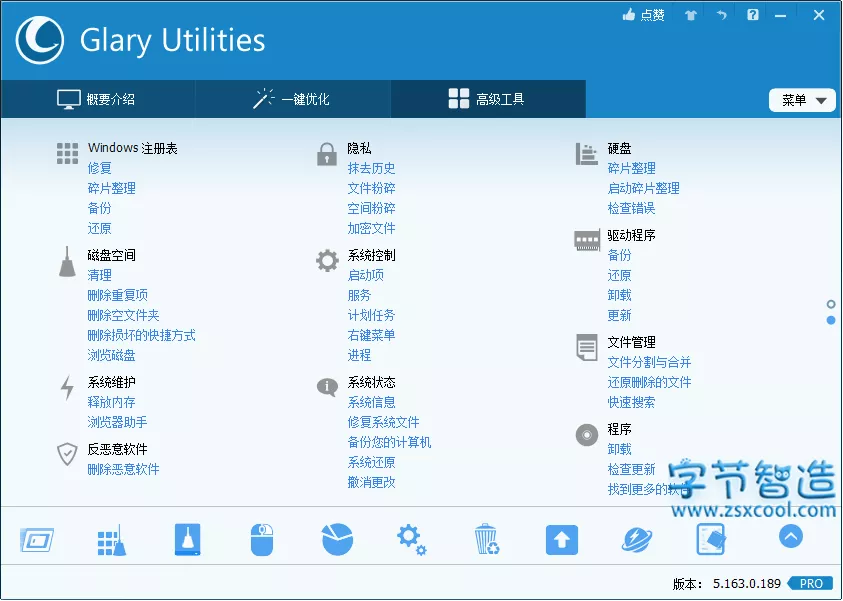Image resolution: width=843 pixels, height=601 pixels.
Task: Click the 系统维护 lightning icon
Action: pos(67,388)
